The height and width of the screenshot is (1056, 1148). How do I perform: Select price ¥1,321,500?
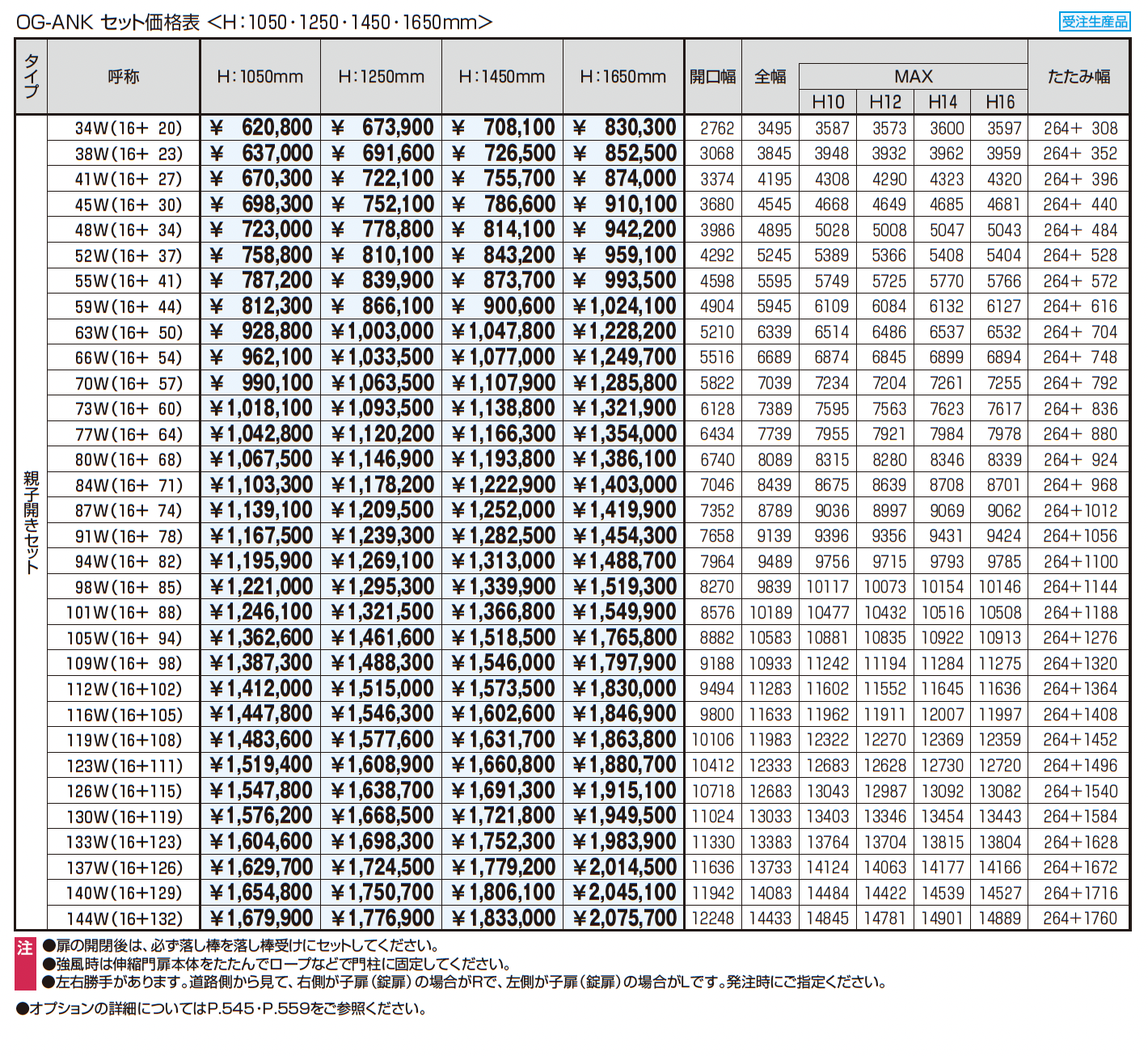[x=382, y=612]
